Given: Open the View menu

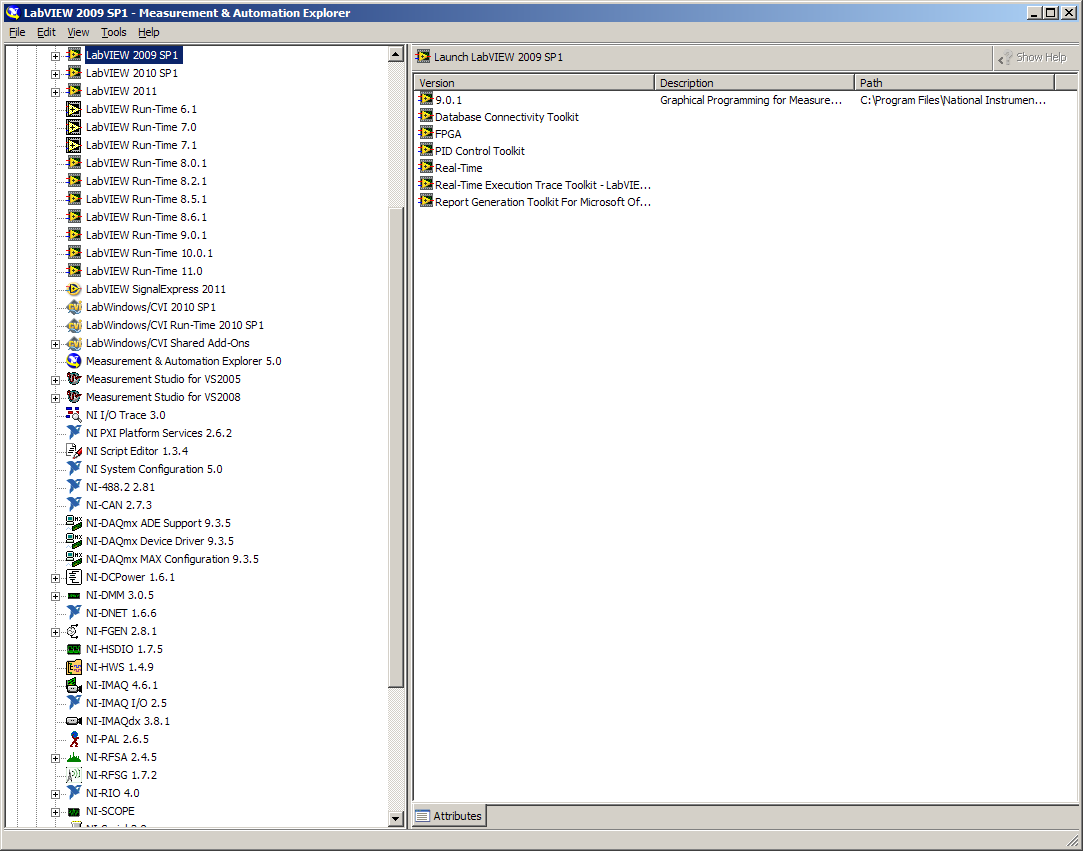Looking at the screenshot, I should pyautogui.click(x=78, y=32).
